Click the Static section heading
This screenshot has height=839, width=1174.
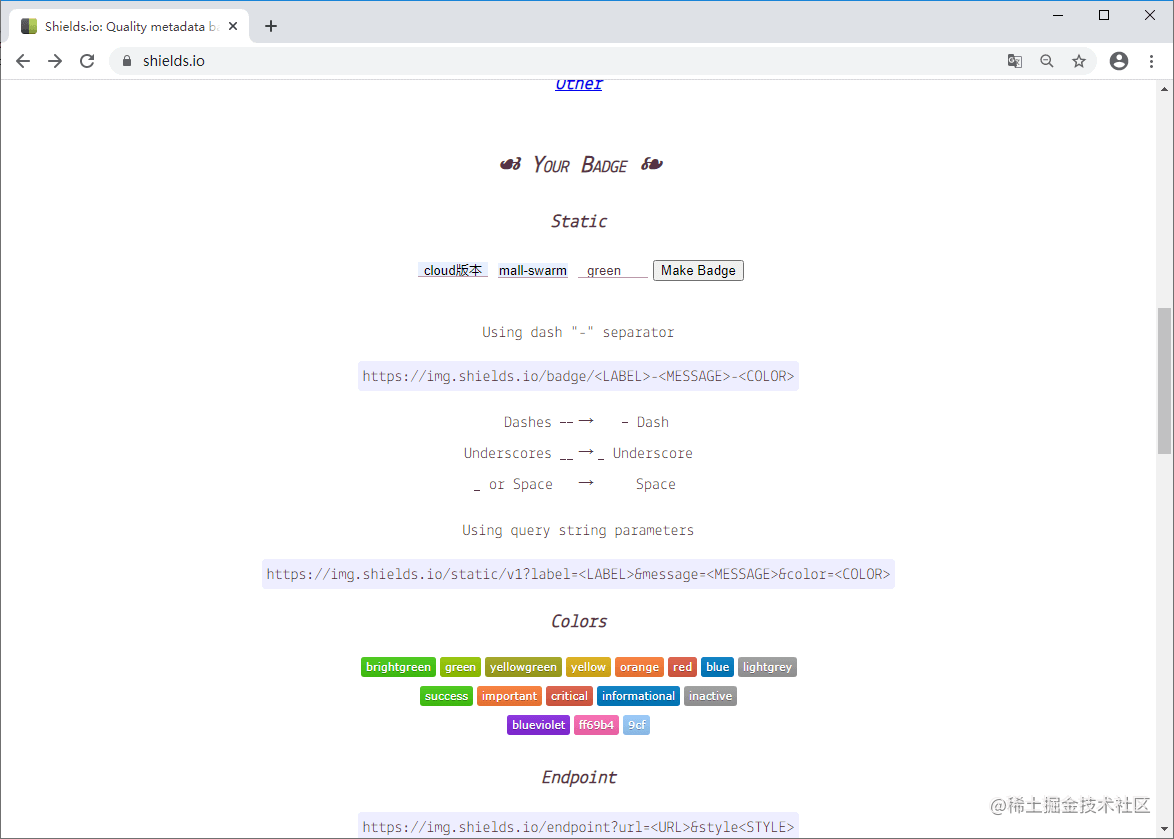coord(579,221)
